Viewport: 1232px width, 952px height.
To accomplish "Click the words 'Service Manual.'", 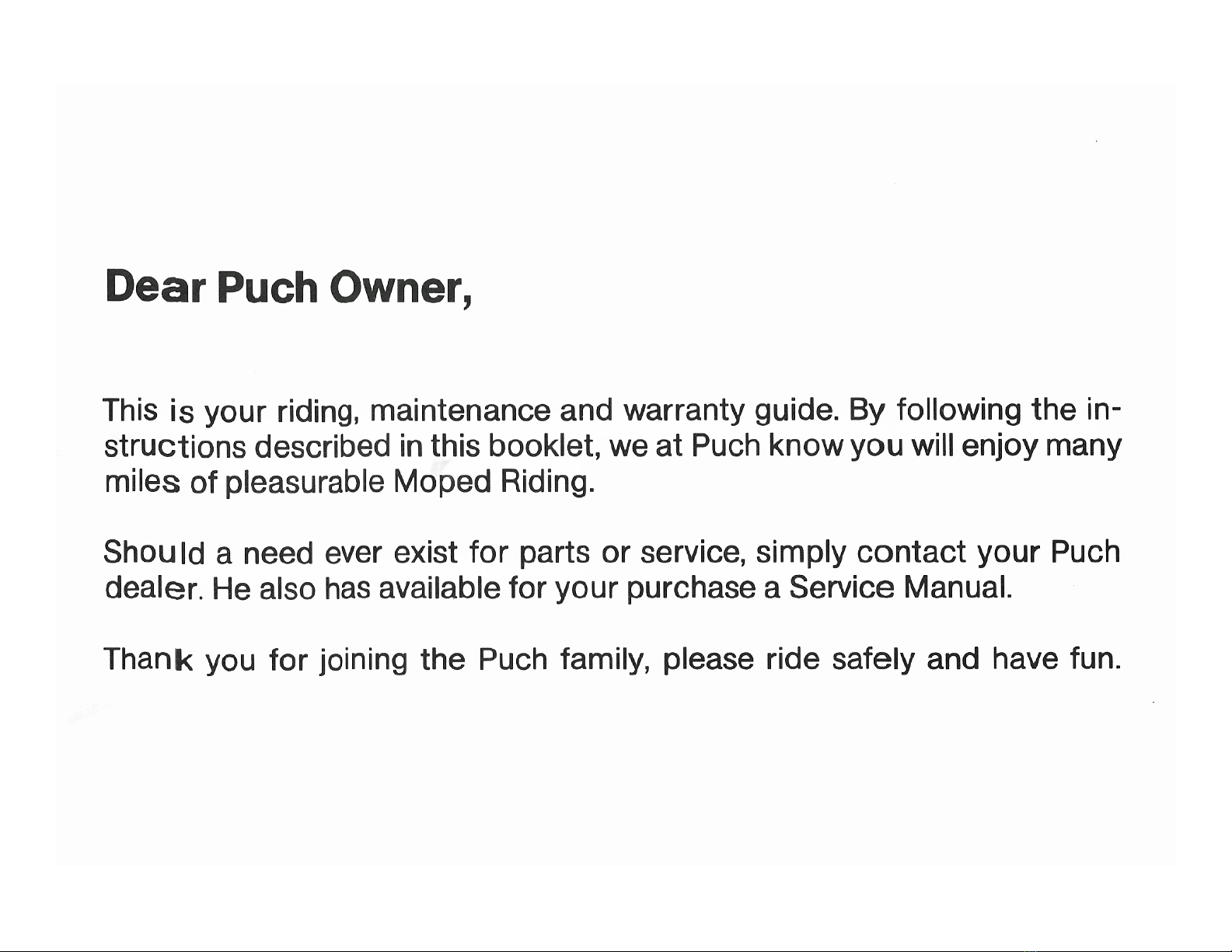I will pos(900,588).
